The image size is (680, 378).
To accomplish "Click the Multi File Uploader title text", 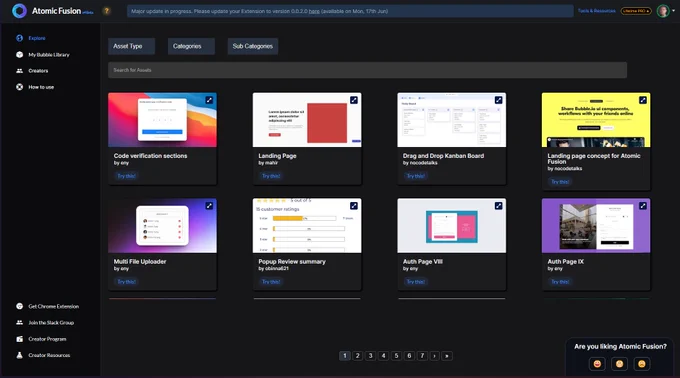I will [x=140, y=261].
